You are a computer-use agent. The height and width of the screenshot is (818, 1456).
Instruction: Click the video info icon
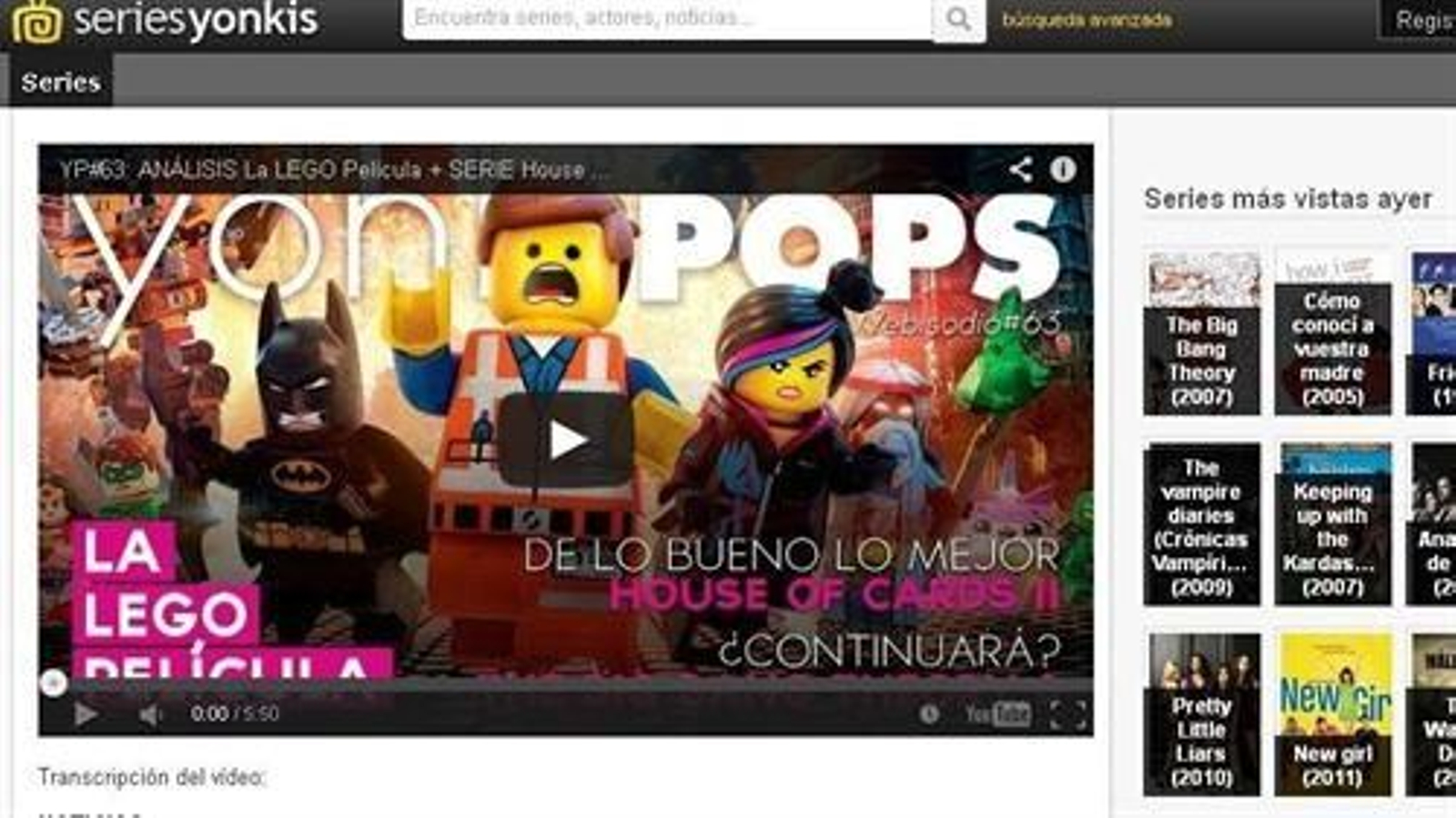1063,169
